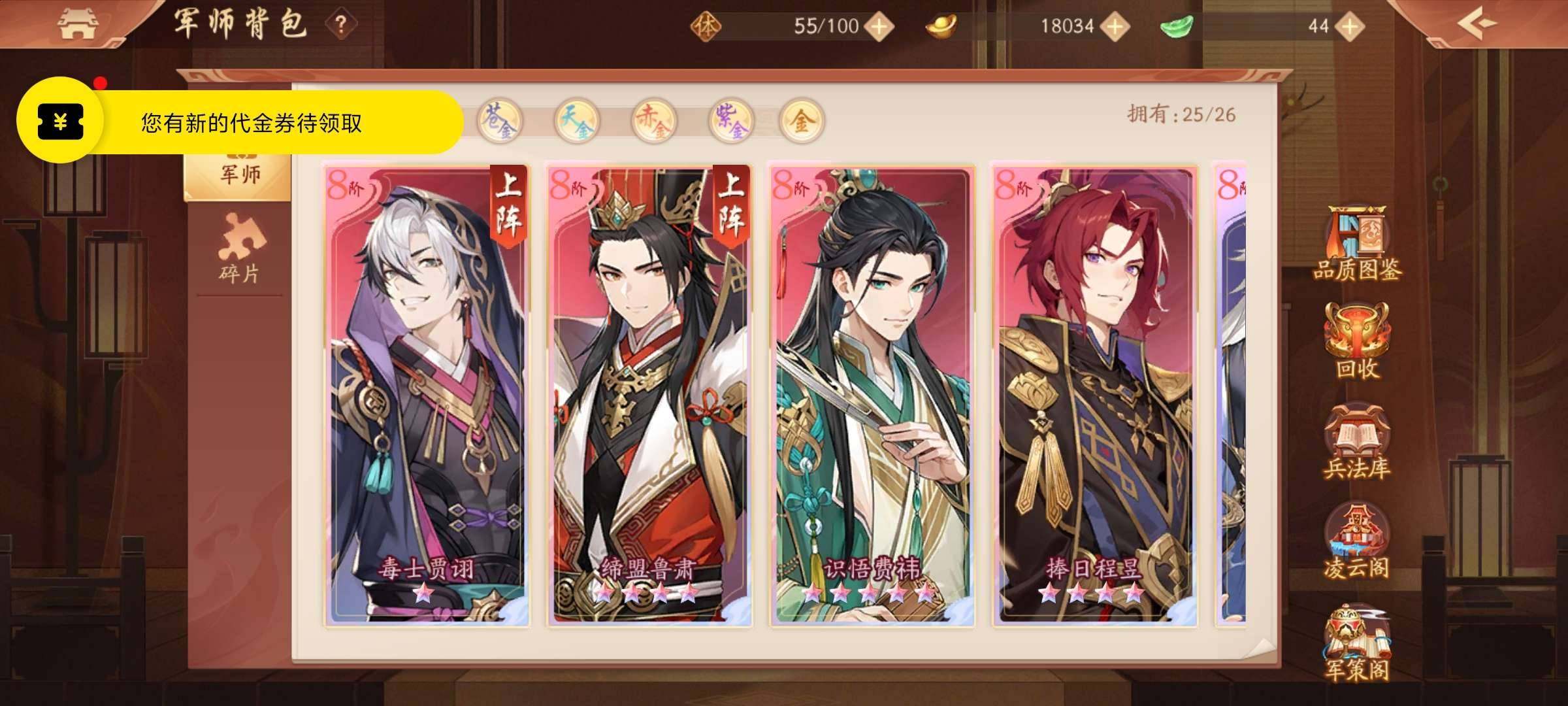This screenshot has height=706, width=1568.
Task: Filter by 赤金 quality
Action: (654, 120)
